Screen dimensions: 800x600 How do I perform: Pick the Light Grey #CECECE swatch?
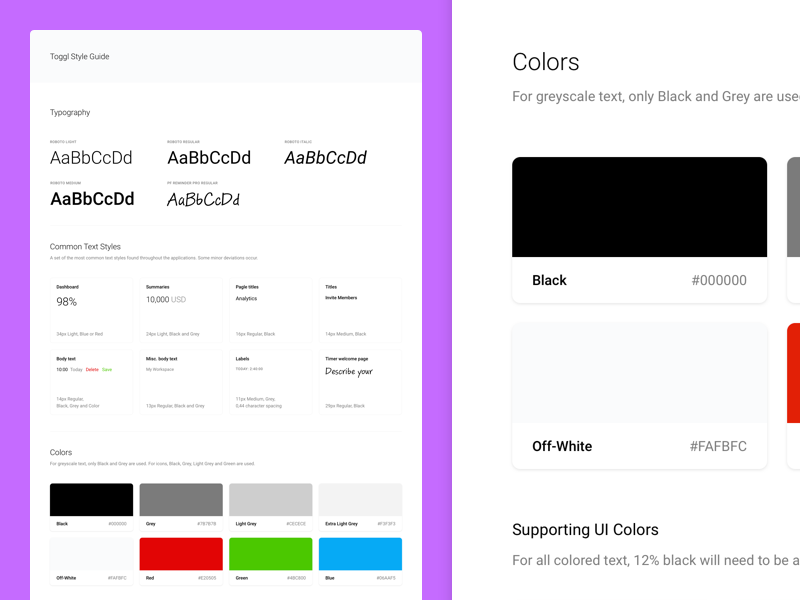click(x=270, y=507)
